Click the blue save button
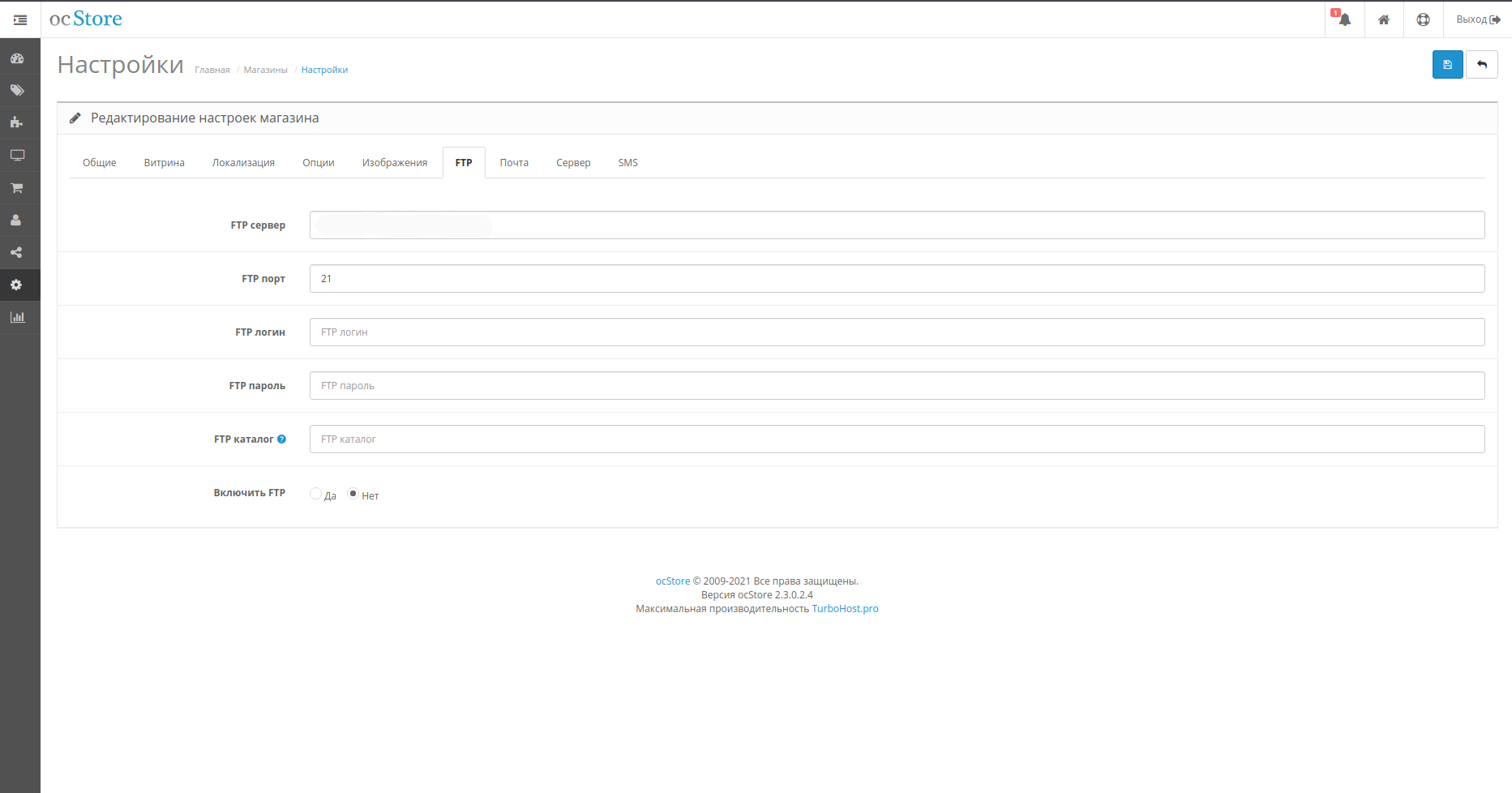The image size is (1512, 793). pos(1447,65)
